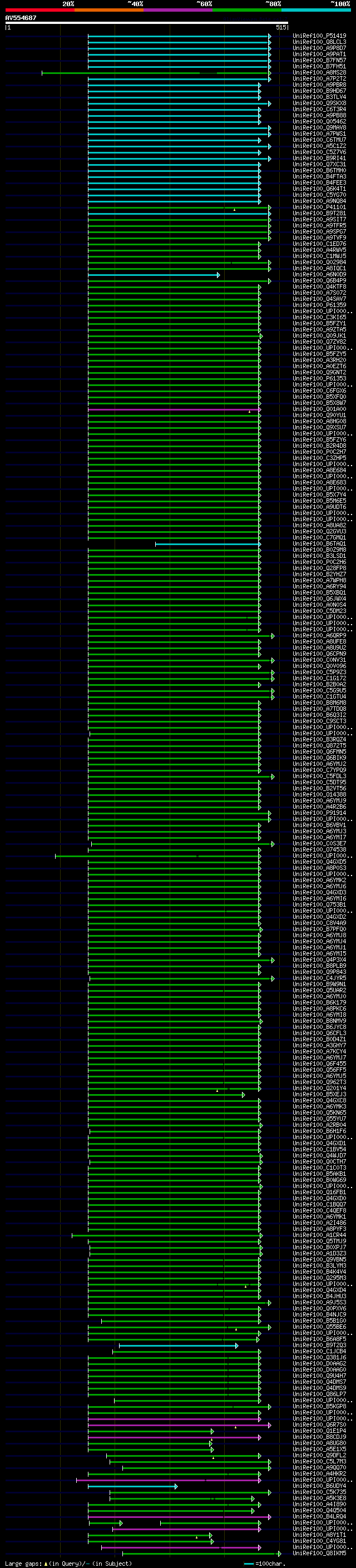Screen dimensions: 356x1568
Task: Click the cyan alignment bar for UniRef100_B9T2Q3
Action: tap(179, 1346)
